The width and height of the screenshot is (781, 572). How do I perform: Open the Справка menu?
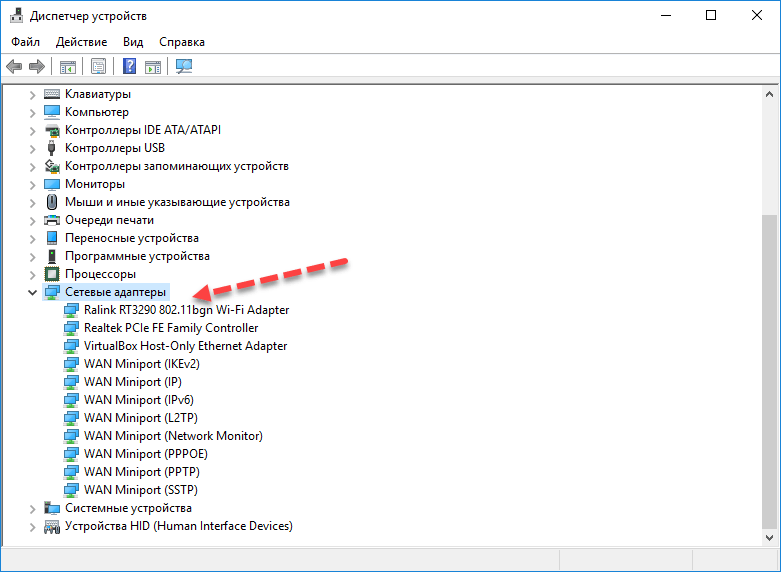click(x=182, y=42)
